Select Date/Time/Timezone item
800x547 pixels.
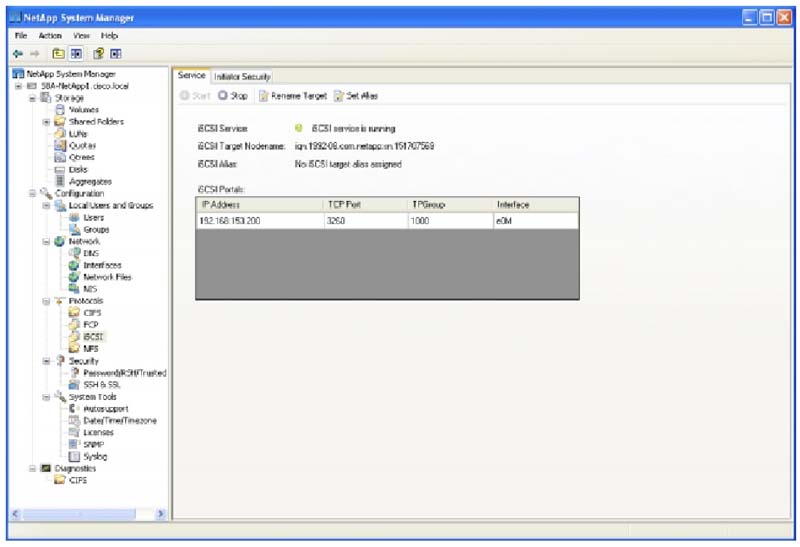pyautogui.click(x=120, y=420)
